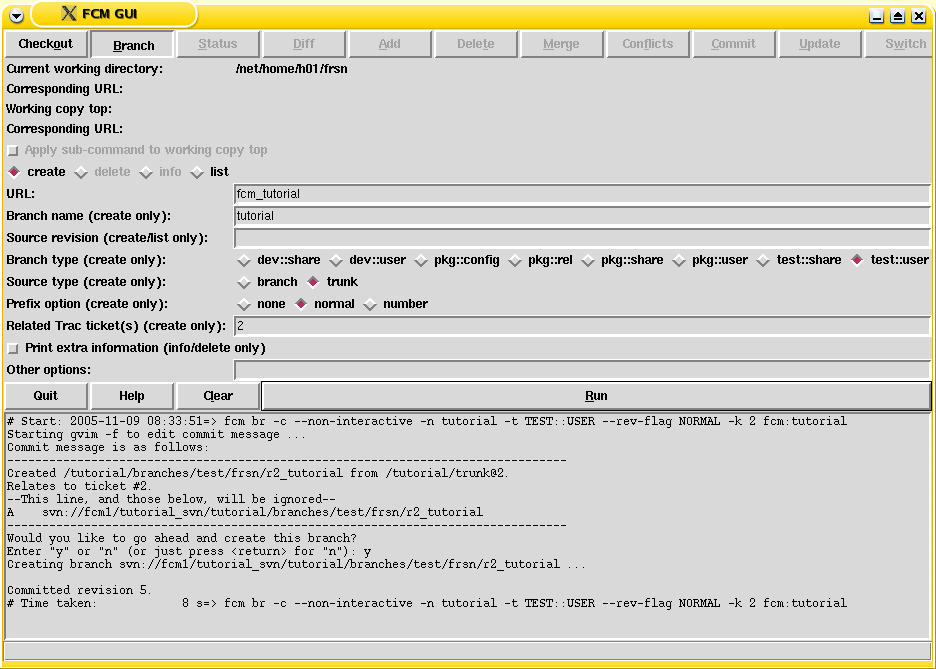Open Help from the bottom button row
Screen dimensions: 936x669
(x=131, y=396)
